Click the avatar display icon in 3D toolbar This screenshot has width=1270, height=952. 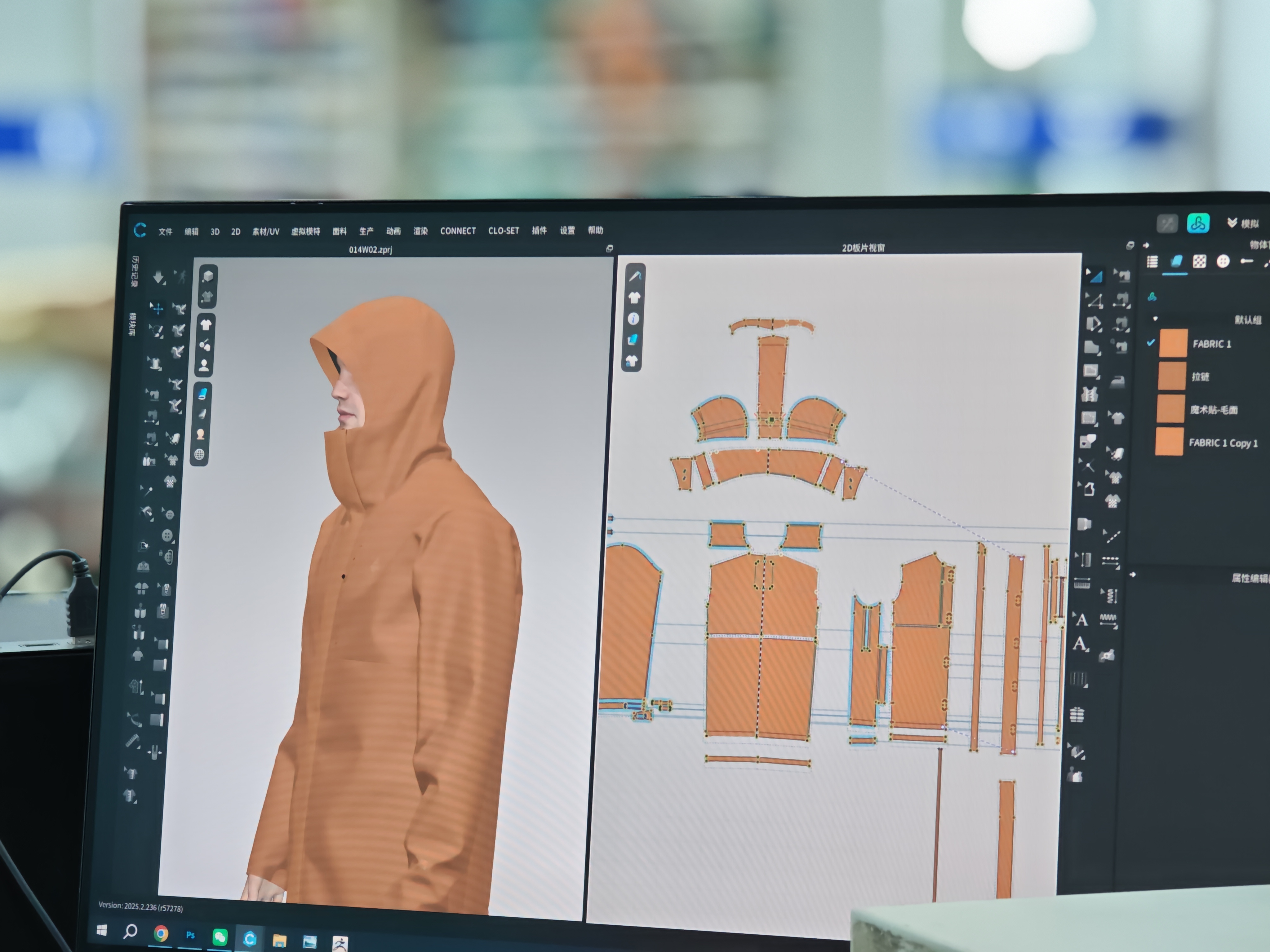[x=203, y=366]
